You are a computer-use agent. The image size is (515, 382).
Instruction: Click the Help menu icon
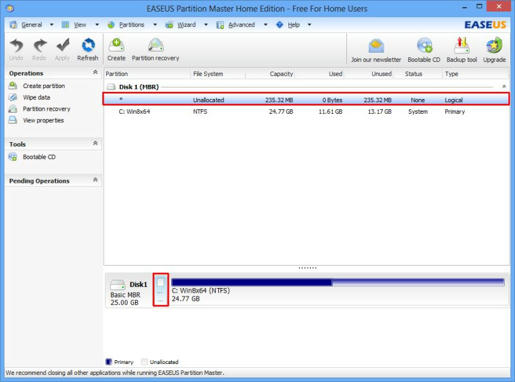280,25
